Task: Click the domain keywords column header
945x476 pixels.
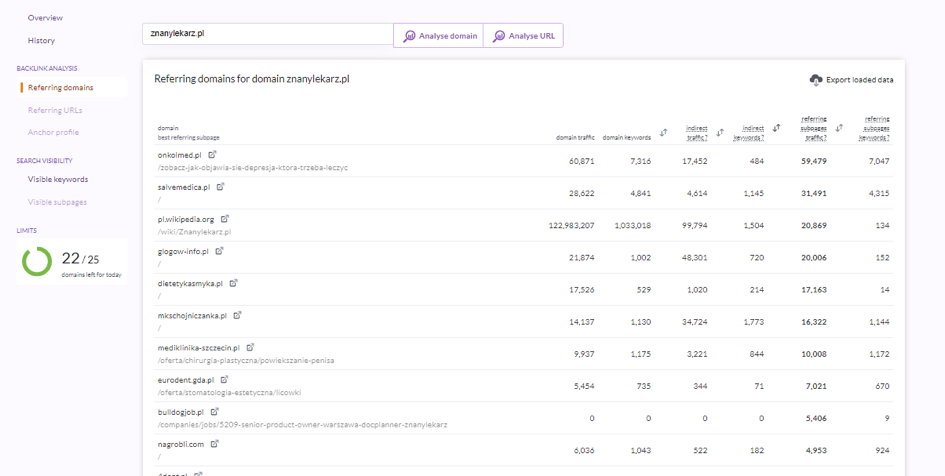Action: point(627,137)
